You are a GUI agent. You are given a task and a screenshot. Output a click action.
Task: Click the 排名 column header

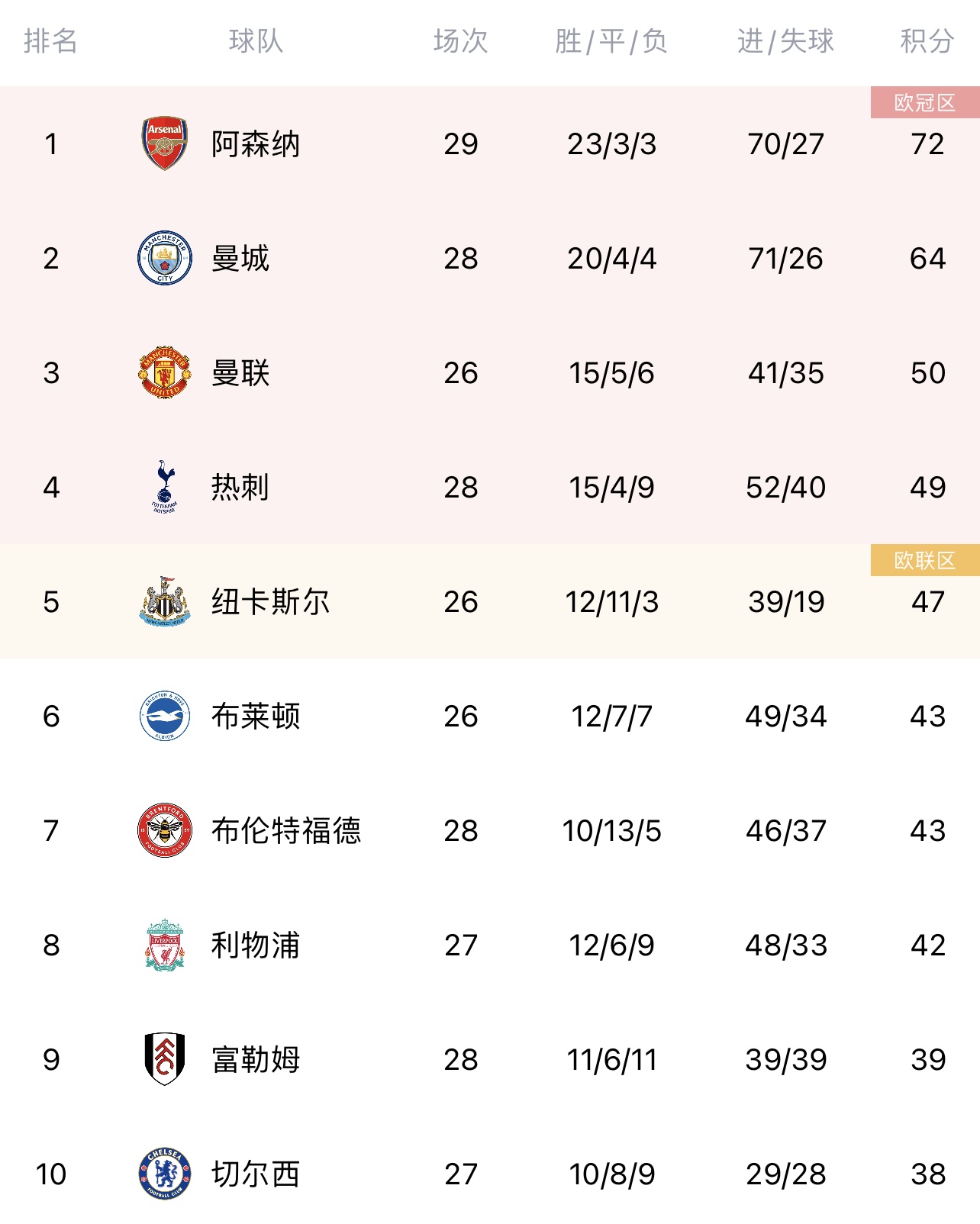pyautogui.click(x=50, y=41)
